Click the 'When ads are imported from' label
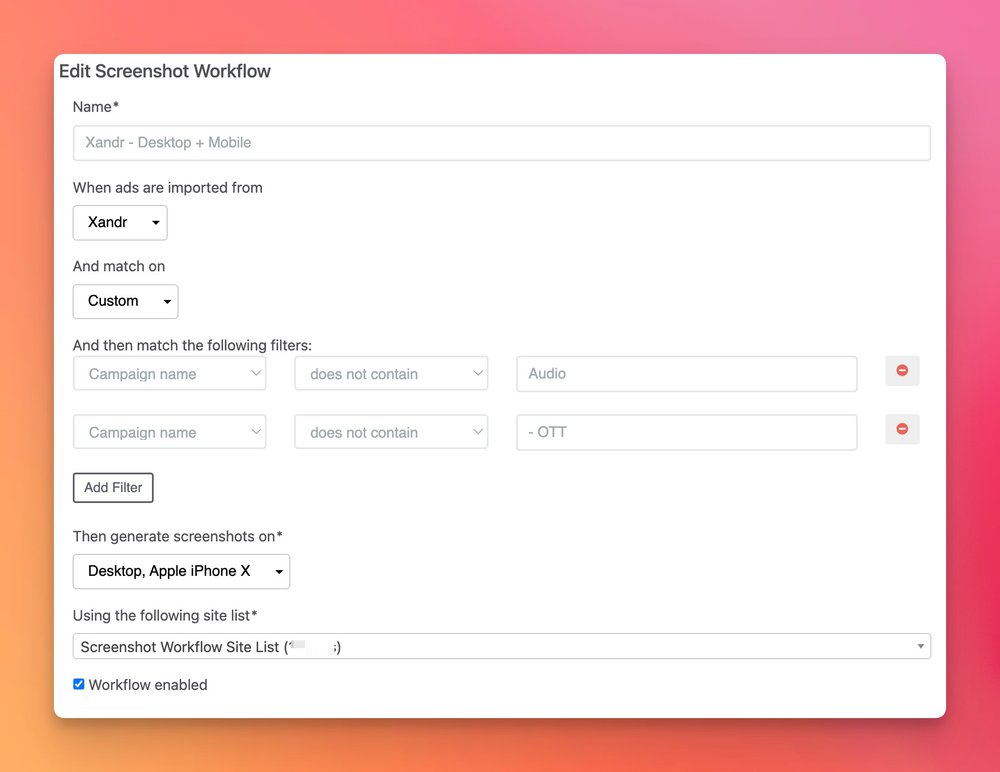The width and height of the screenshot is (1000, 772). coord(168,188)
